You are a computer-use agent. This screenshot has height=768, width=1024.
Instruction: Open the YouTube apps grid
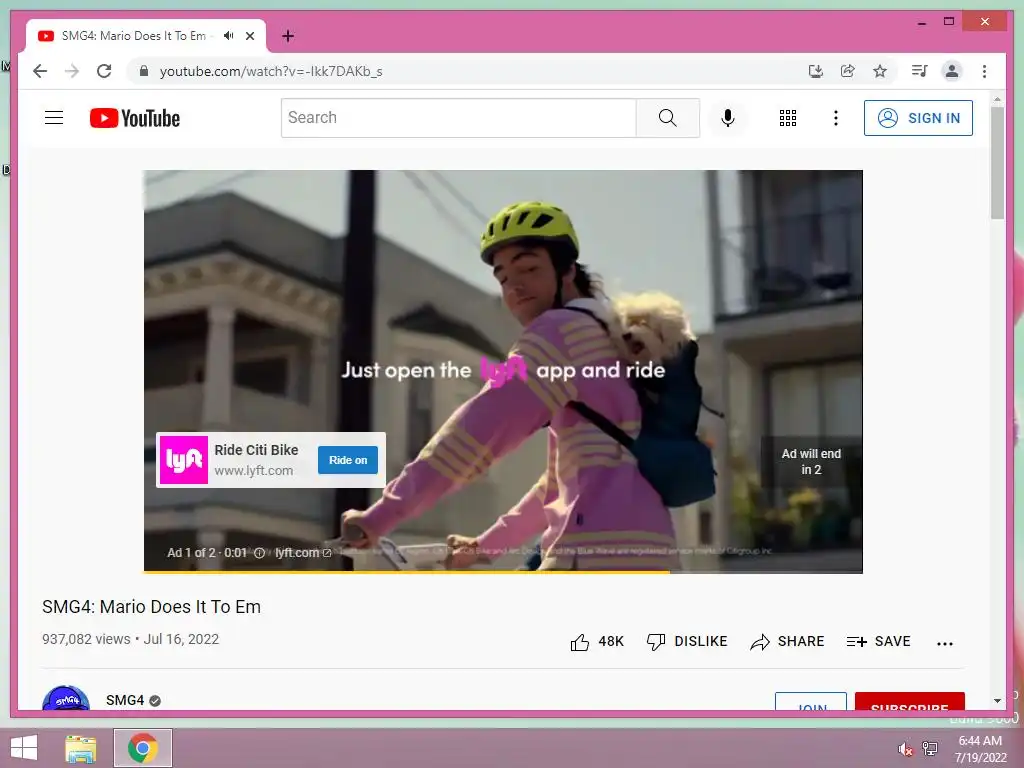point(788,118)
